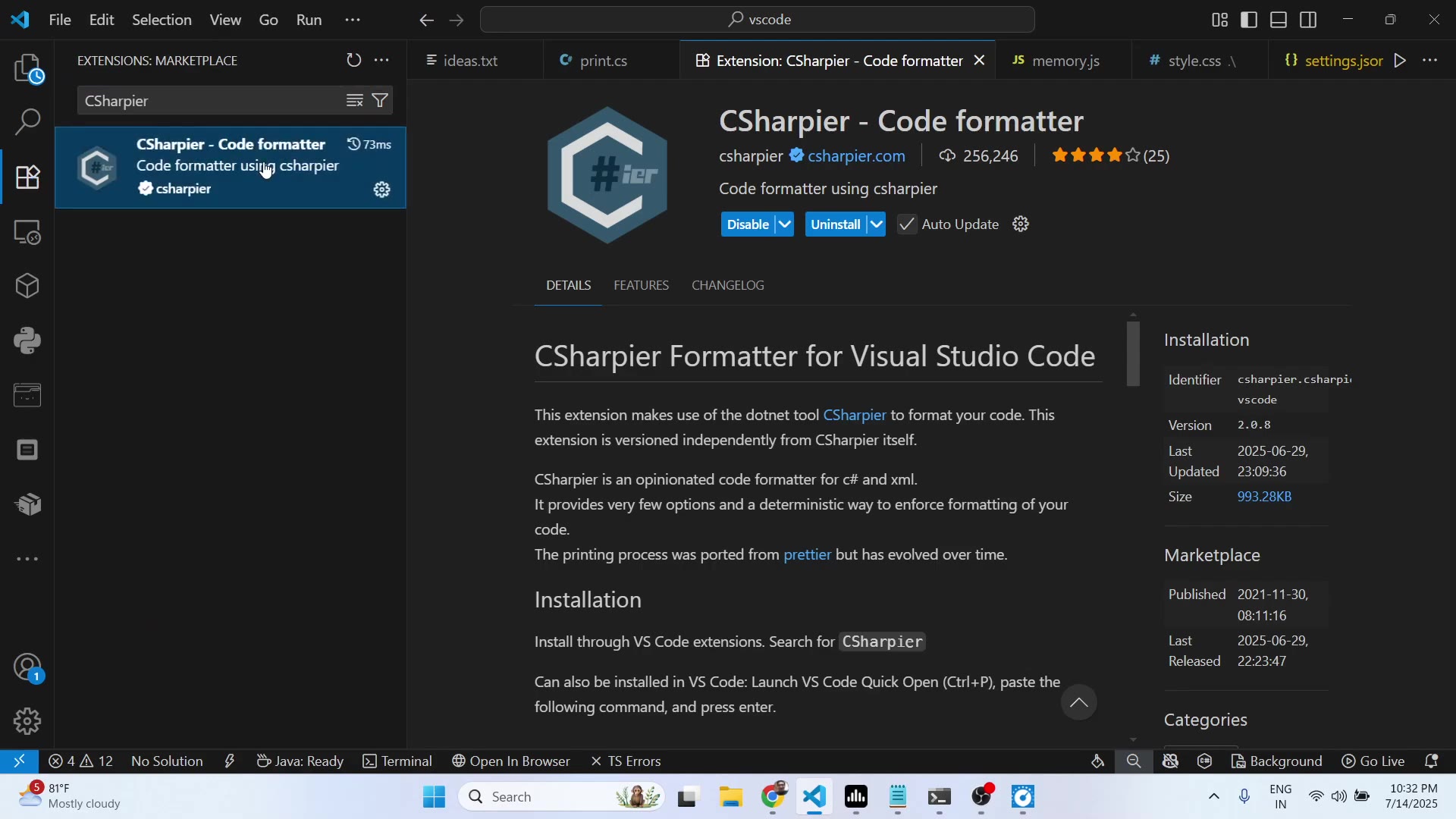Open the Selection menu
This screenshot has width=1456, height=819.
pyautogui.click(x=162, y=20)
